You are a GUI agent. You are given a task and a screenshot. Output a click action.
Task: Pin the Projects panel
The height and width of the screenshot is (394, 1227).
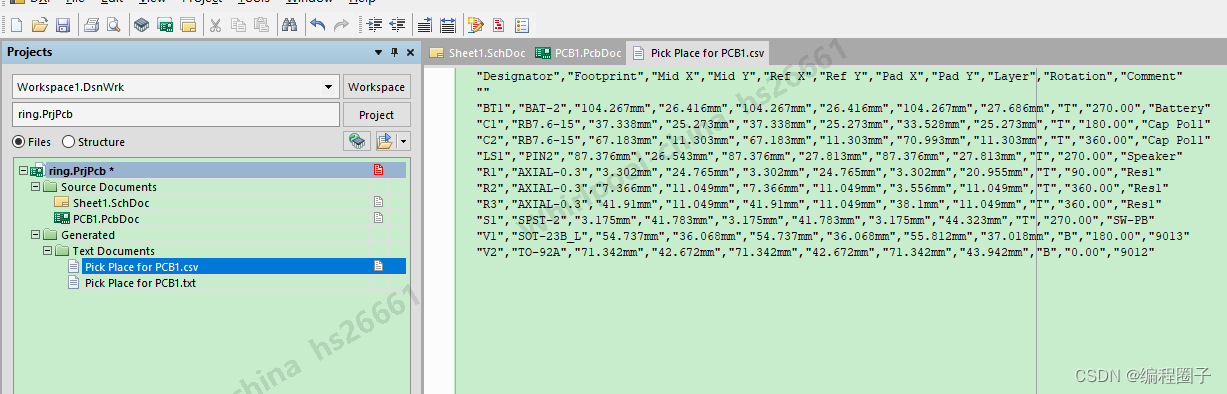point(395,53)
